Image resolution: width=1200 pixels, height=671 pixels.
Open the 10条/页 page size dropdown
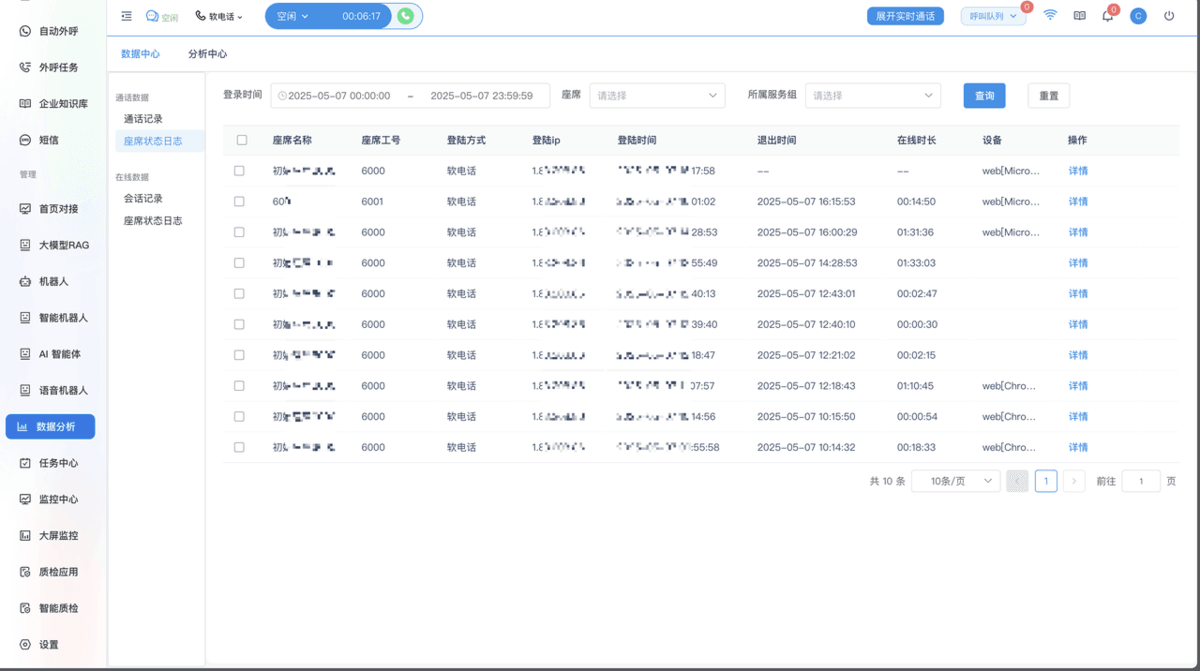coord(956,481)
